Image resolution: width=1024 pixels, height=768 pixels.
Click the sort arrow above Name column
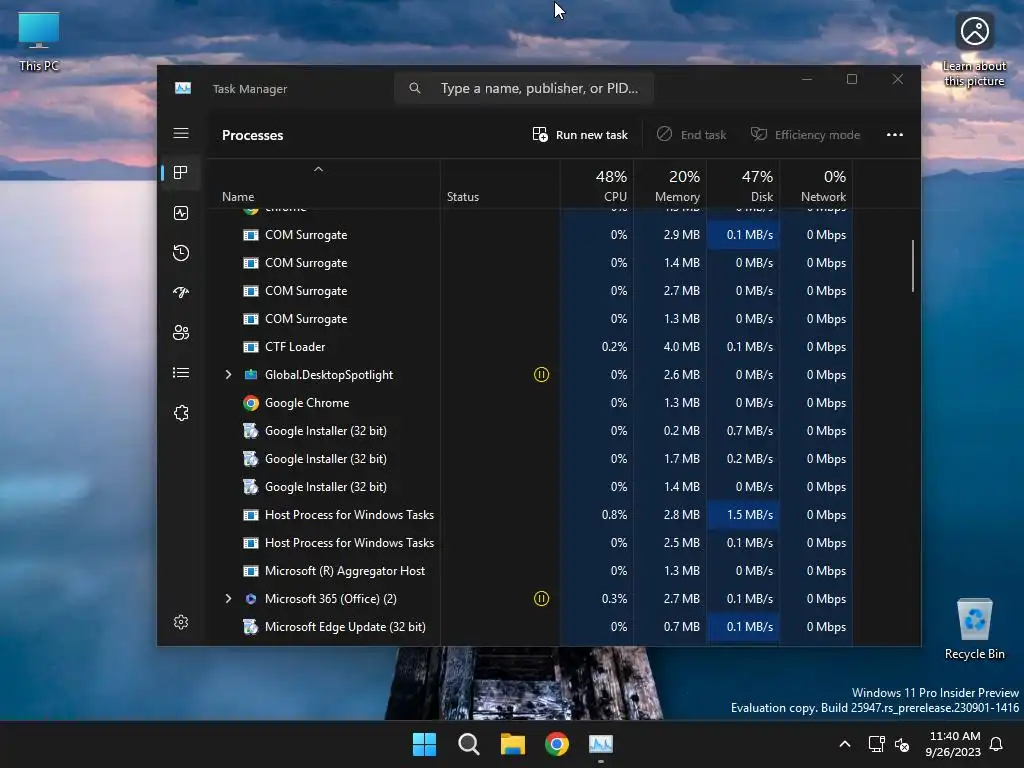(x=318, y=169)
